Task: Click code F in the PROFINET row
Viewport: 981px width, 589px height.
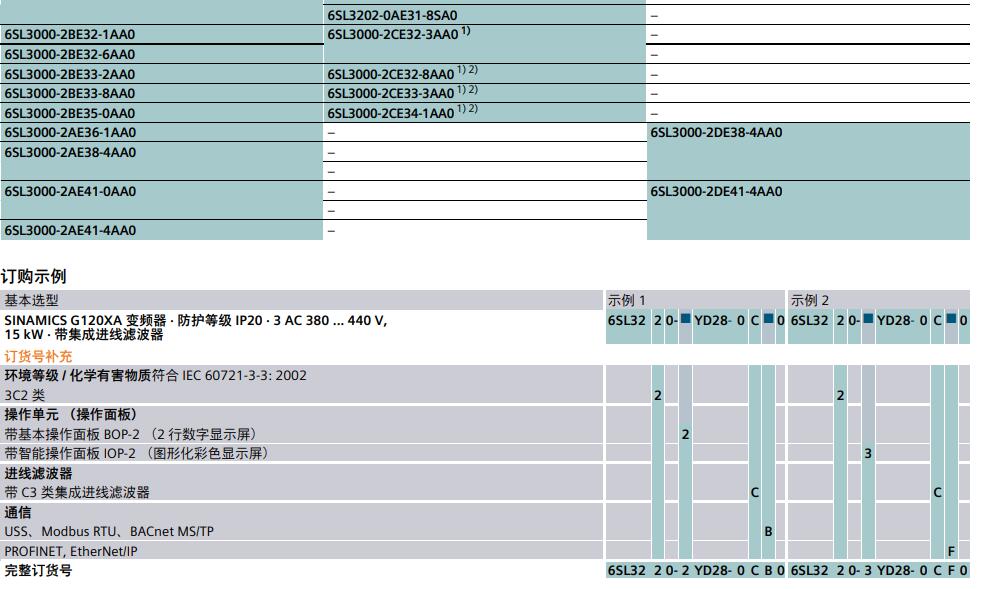Action: click(951, 551)
